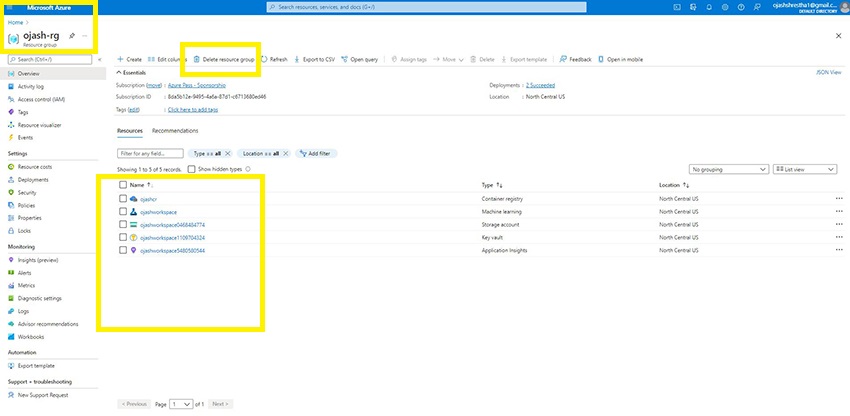Open Cloud Shell from the top bar
This screenshot has height=416, width=850.
click(x=677, y=7)
